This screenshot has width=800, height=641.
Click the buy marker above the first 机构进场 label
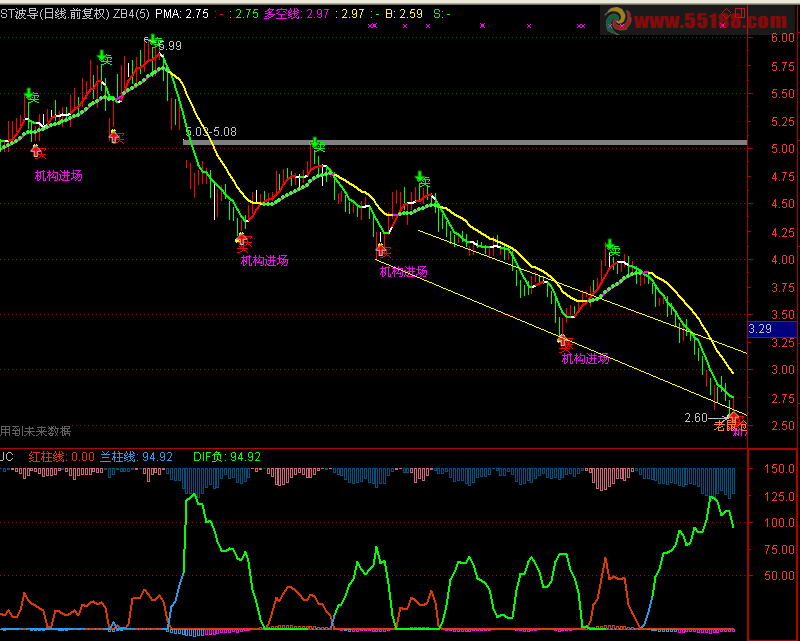(x=38, y=152)
